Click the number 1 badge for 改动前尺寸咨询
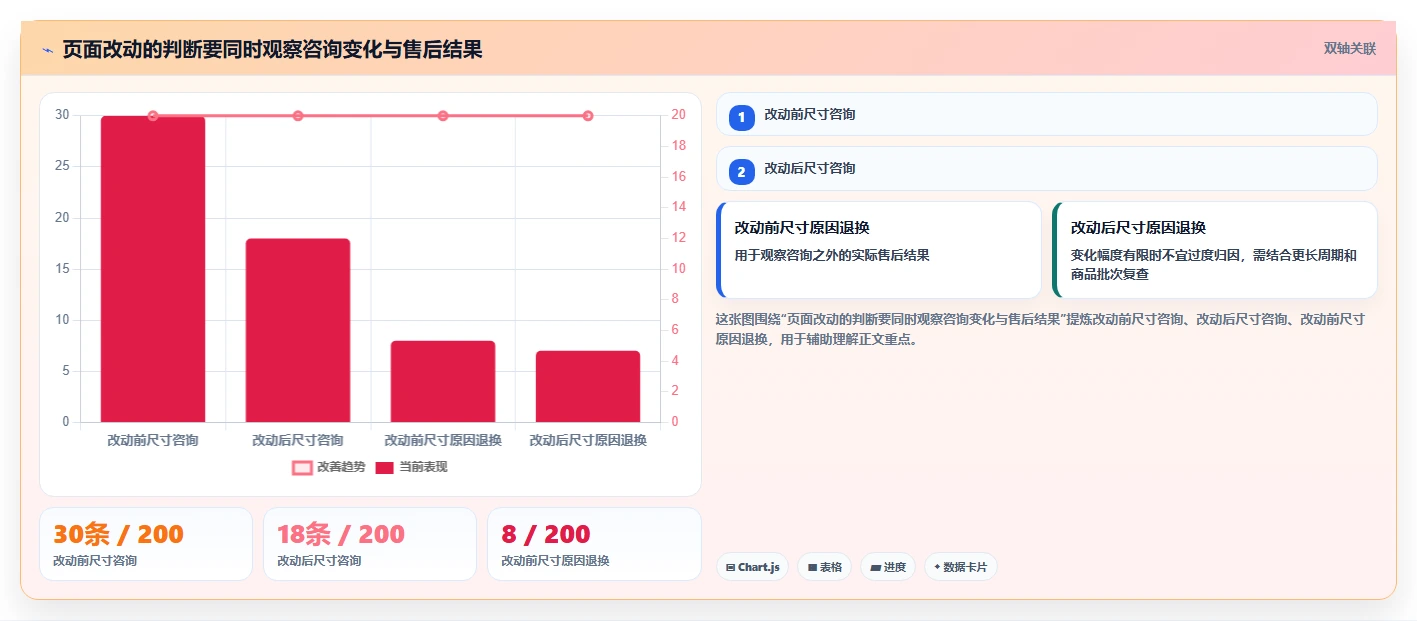 click(x=741, y=118)
